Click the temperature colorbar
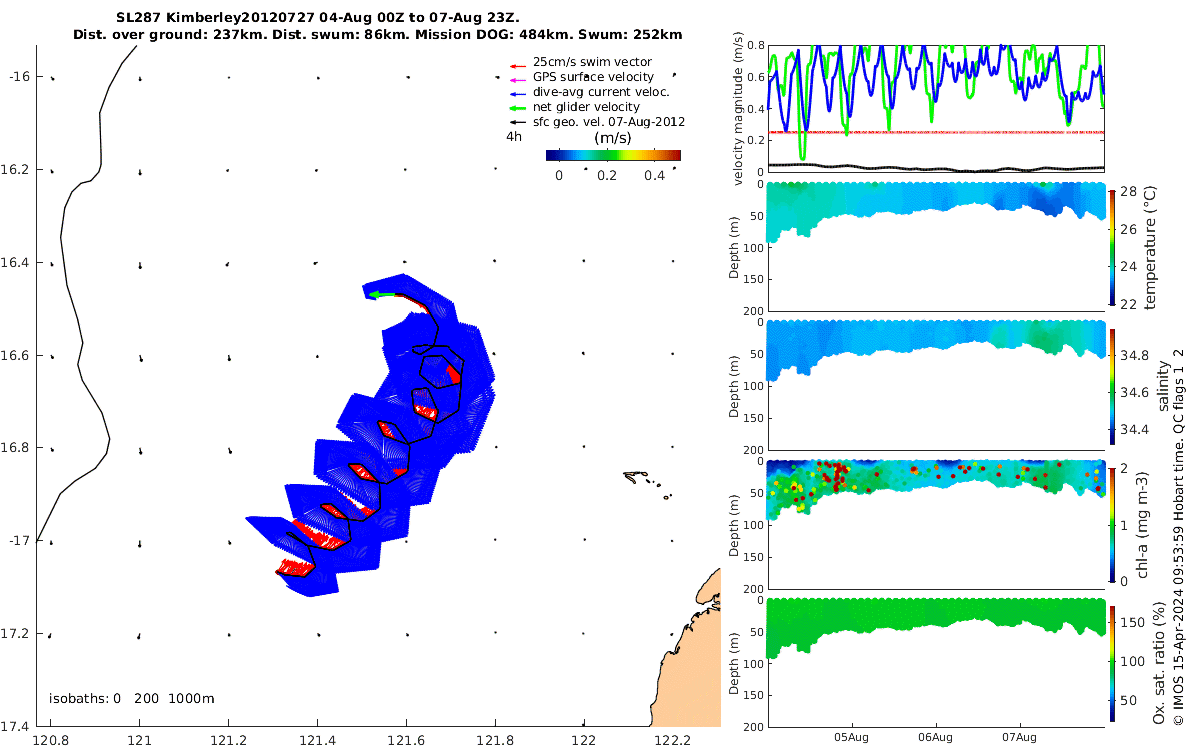The image size is (1200, 750). [1113, 247]
